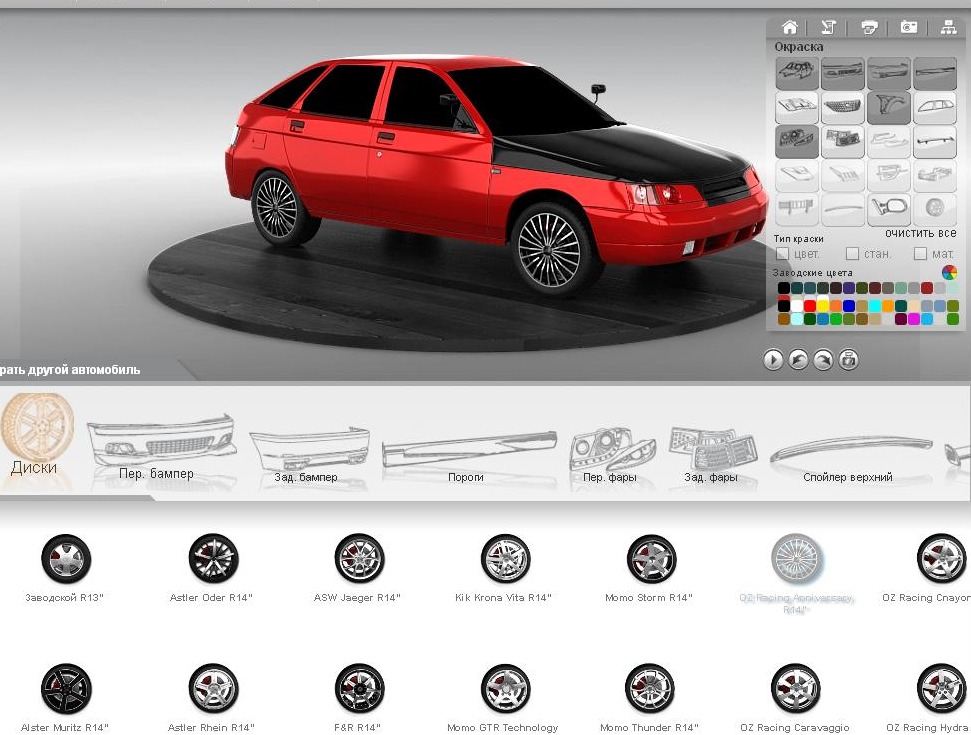Select taillights in the paint grid
Viewport: 971px width, 735px height.
point(843,142)
